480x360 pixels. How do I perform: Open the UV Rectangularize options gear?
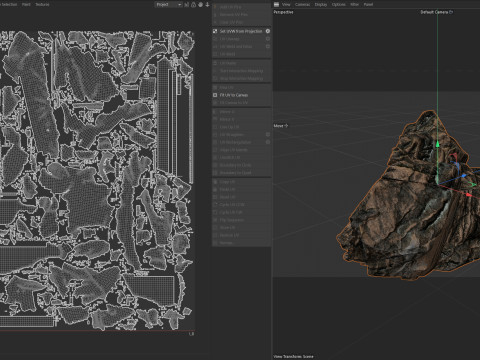tap(268, 142)
